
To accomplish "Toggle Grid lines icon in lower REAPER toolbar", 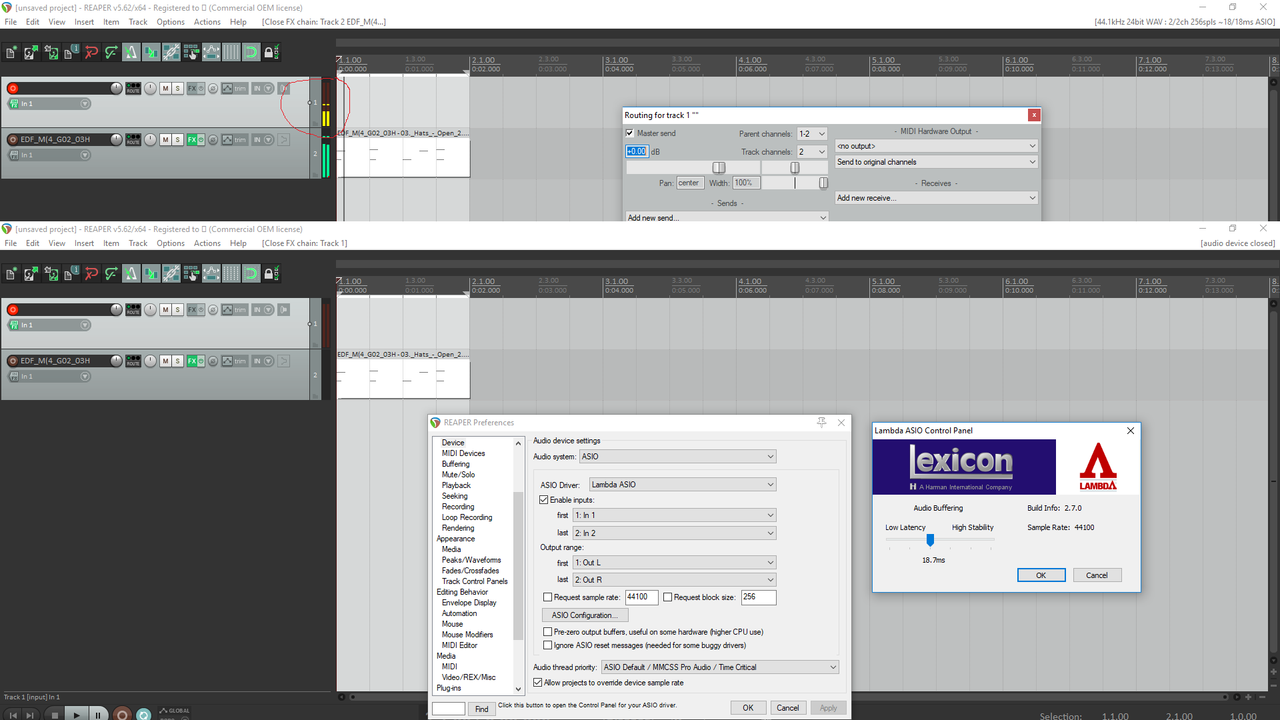I will point(231,273).
